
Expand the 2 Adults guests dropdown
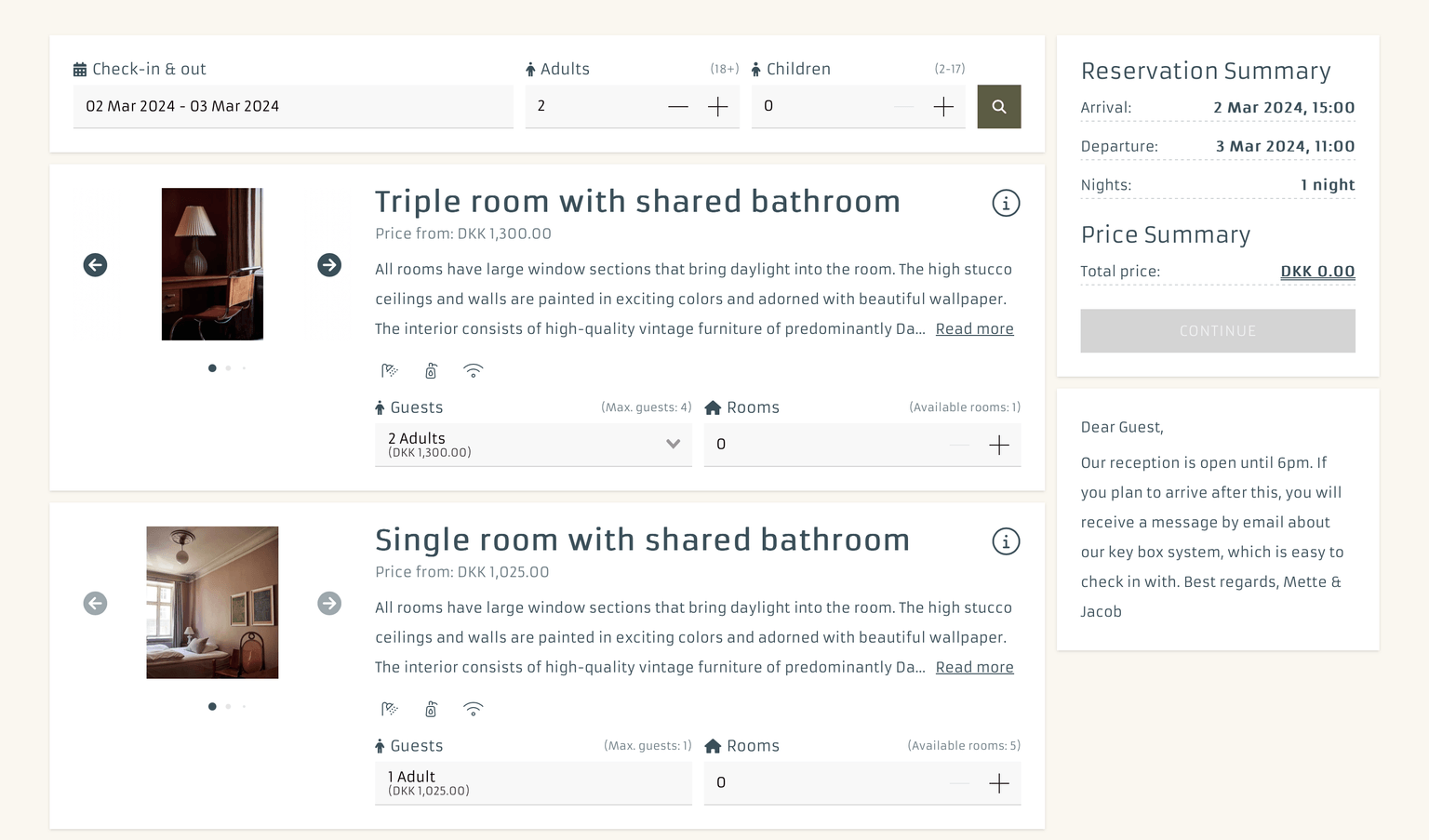(533, 445)
